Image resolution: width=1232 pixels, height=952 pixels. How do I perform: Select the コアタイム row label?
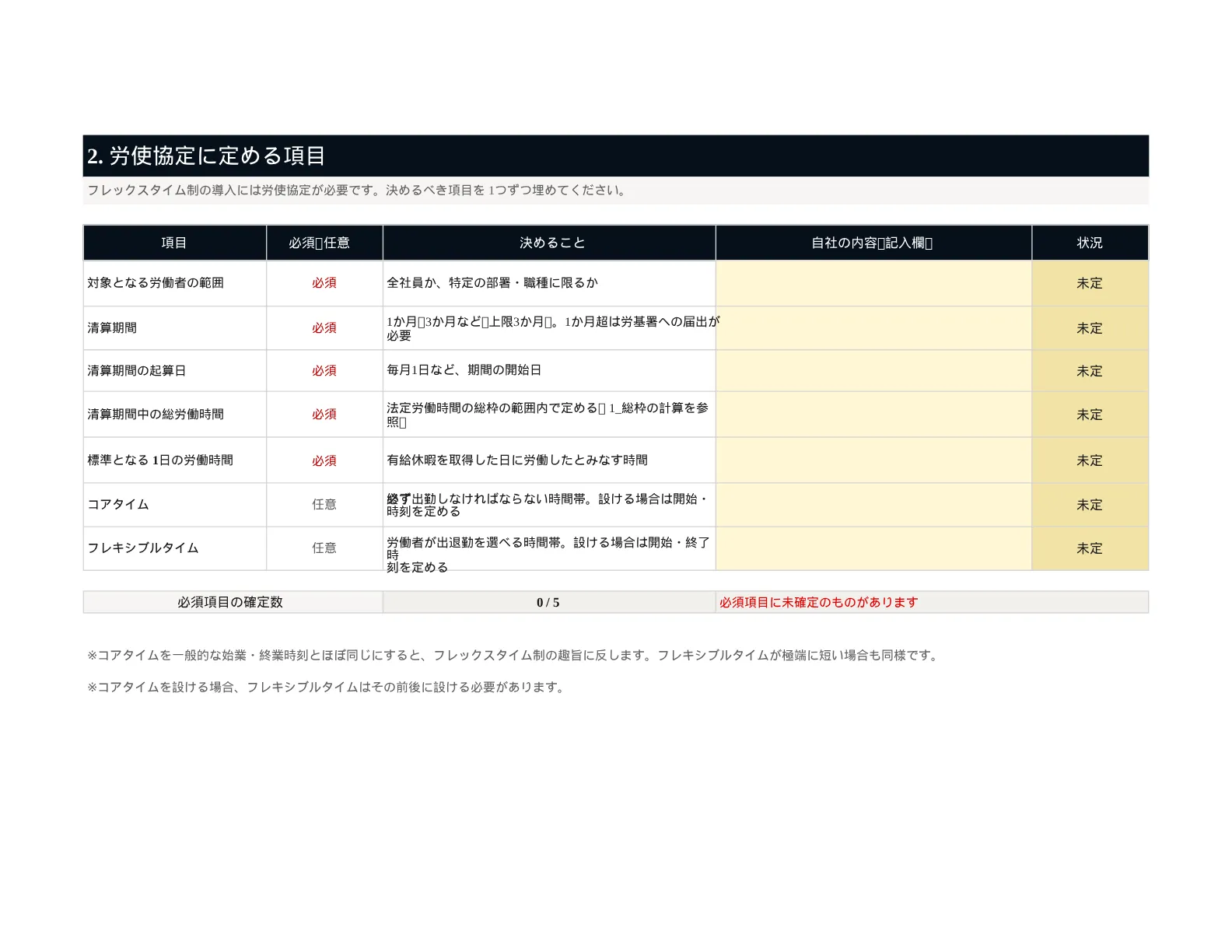point(174,505)
